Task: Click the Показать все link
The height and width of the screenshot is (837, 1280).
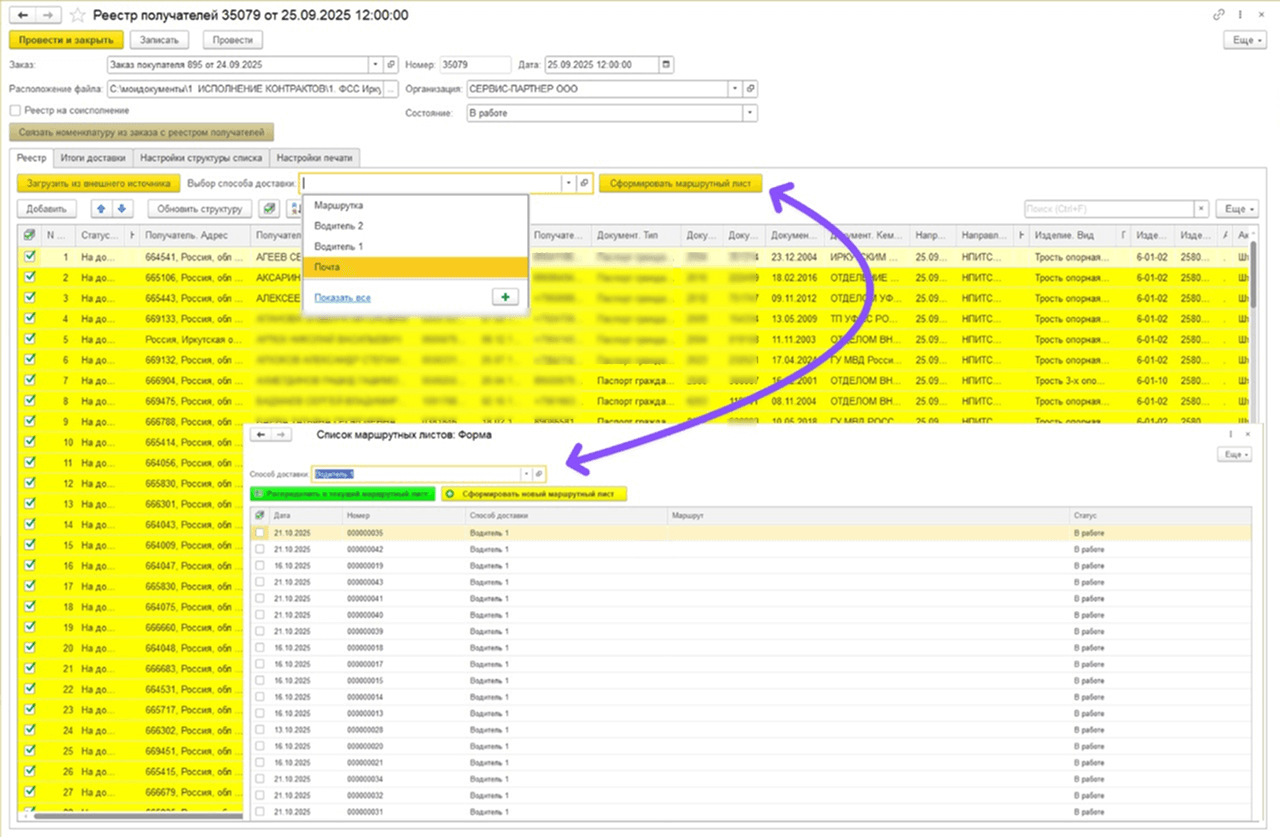Action: coord(342,298)
